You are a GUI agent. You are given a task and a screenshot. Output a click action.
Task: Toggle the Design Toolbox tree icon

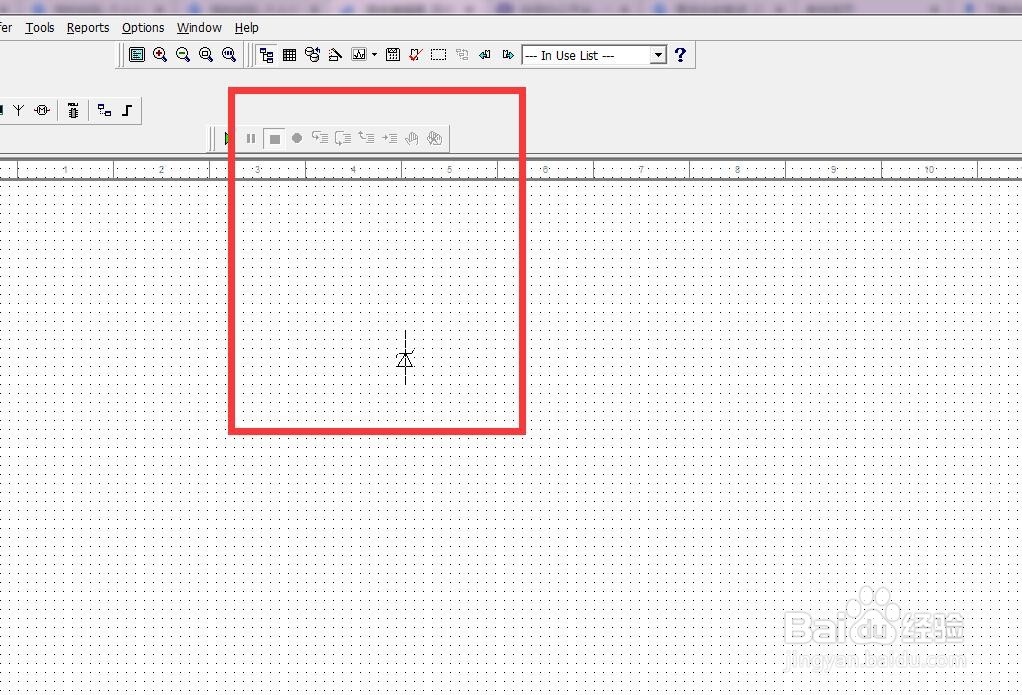(266, 55)
